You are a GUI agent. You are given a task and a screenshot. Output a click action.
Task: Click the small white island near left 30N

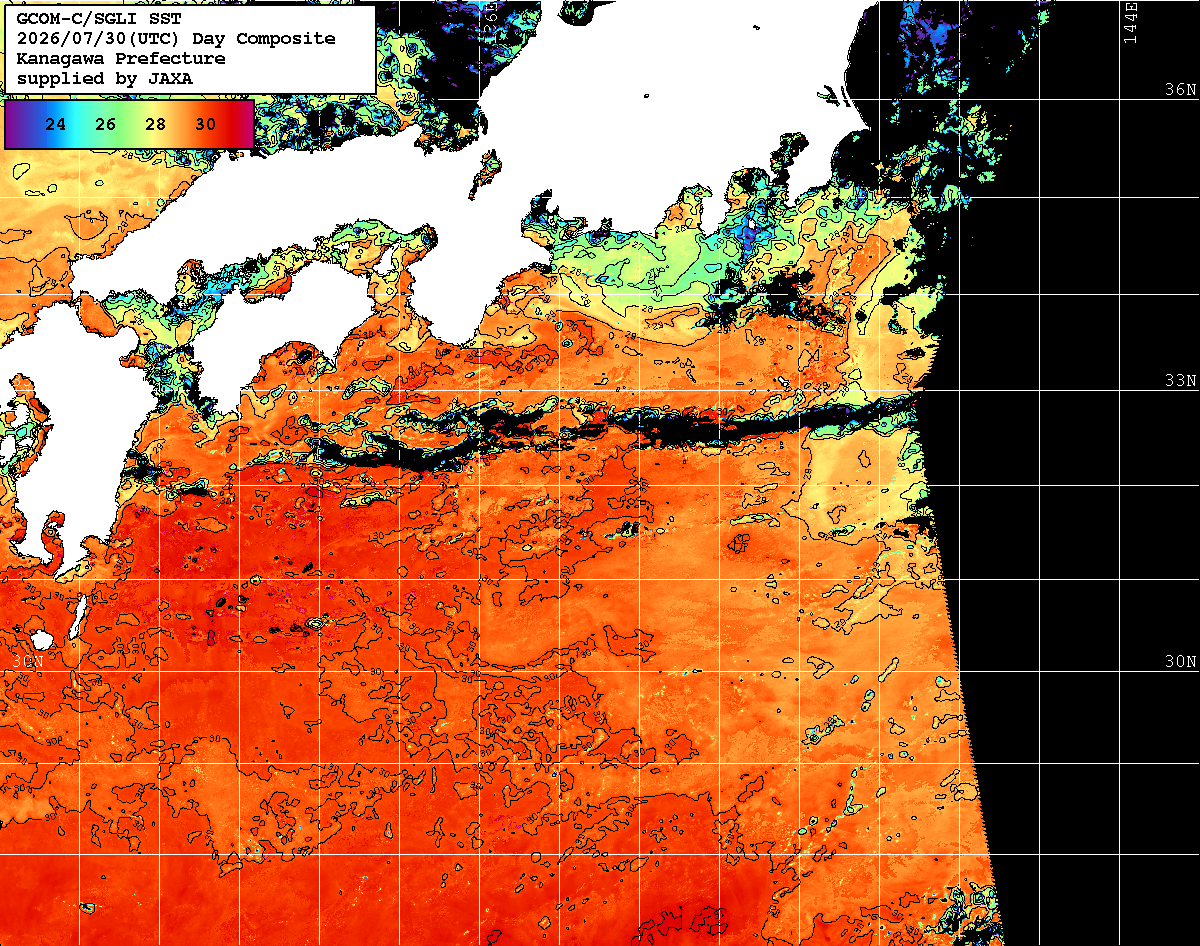click(x=41, y=640)
